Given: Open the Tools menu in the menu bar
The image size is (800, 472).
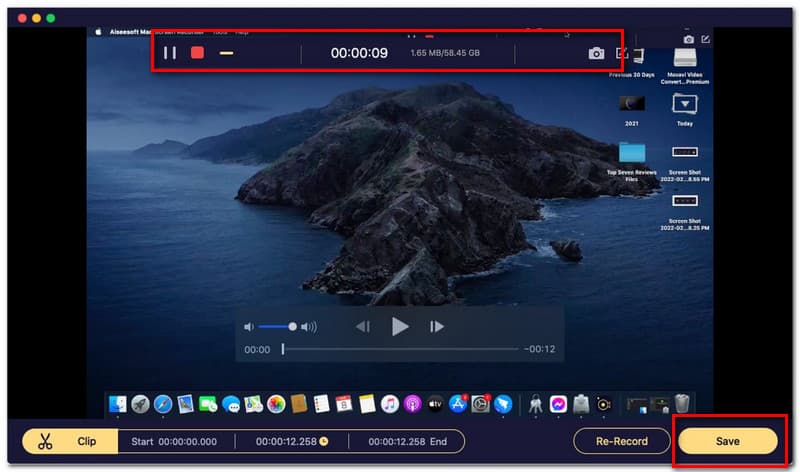Looking at the screenshot, I should click(218, 32).
